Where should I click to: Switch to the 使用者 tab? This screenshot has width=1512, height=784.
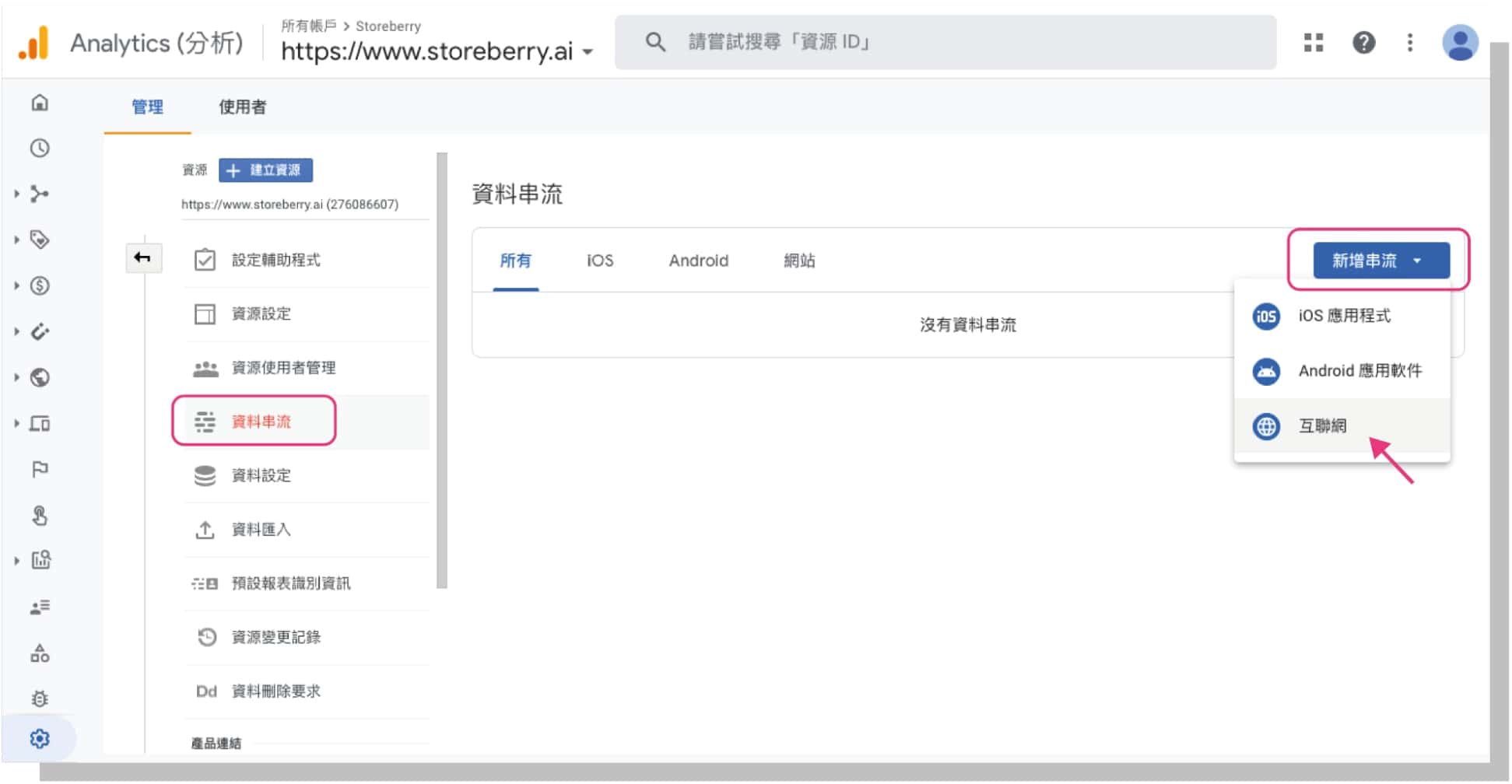pos(242,107)
